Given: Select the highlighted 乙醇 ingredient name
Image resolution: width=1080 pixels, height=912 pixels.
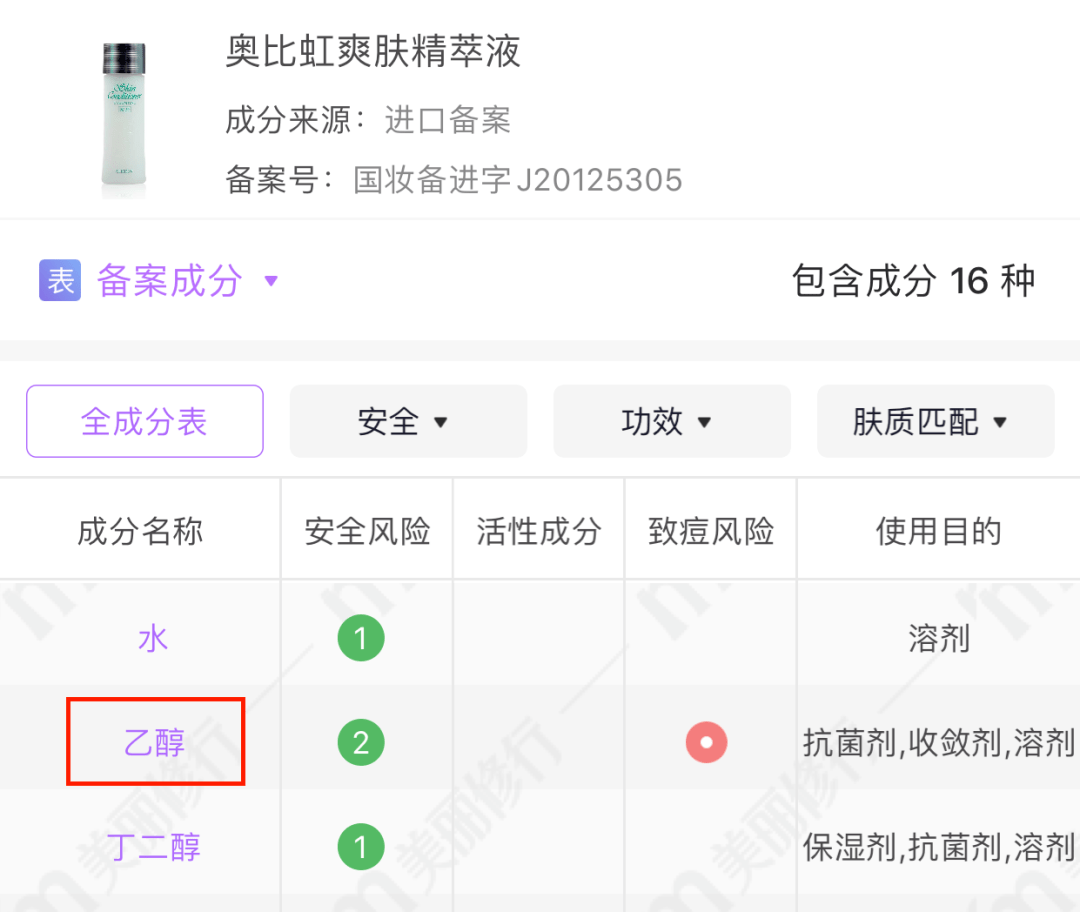Looking at the screenshot, I should tap(154, 742).
